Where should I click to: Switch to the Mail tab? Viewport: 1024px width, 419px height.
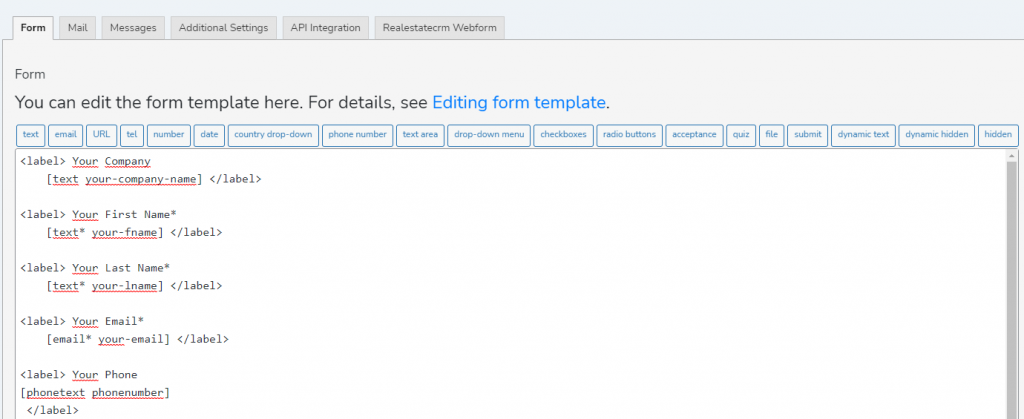(x=77, y=28)
